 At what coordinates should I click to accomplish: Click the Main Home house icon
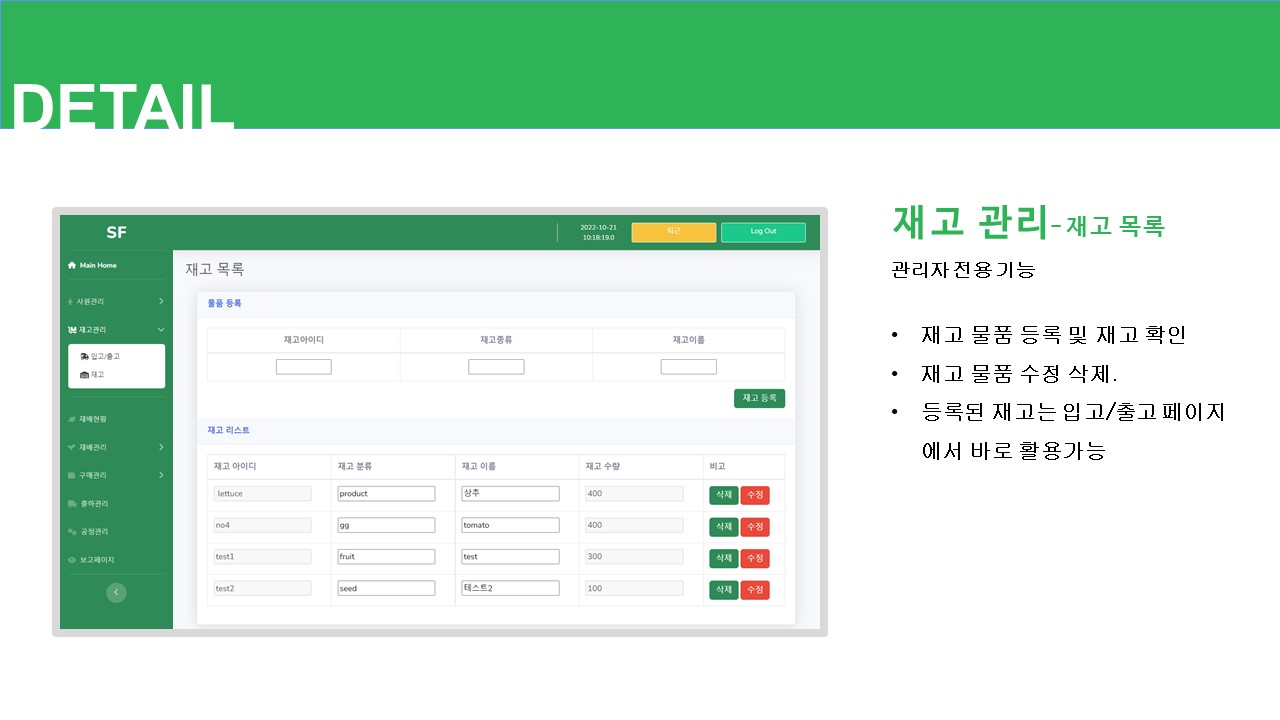pos(72,265)
